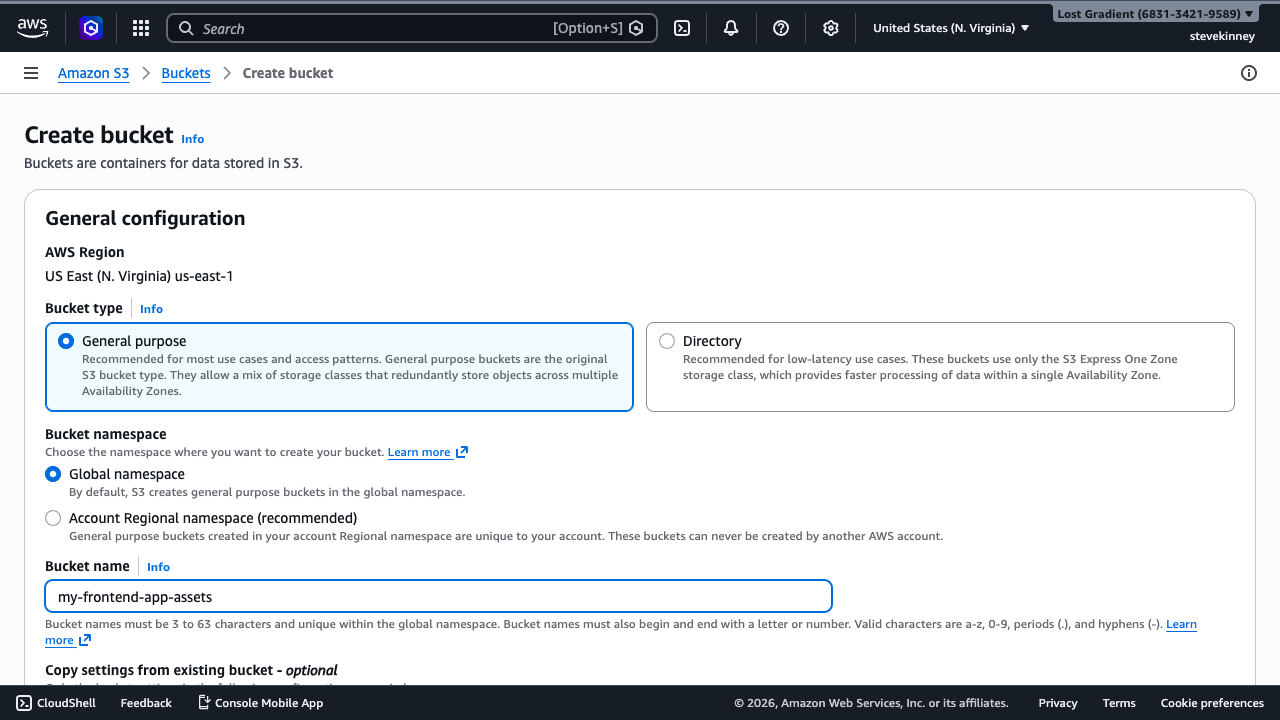This screenshot has height=720, width=1280.
Task: Open the purple hexagon console icon
Action: 92,28
